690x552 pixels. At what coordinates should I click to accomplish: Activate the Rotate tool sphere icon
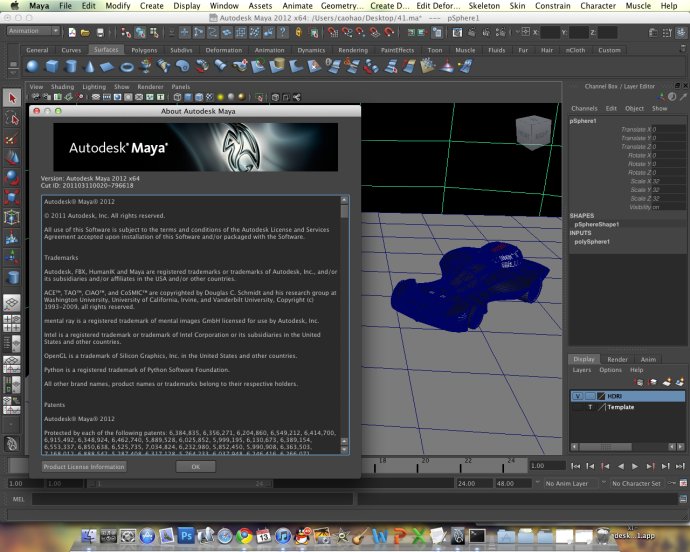12,177
